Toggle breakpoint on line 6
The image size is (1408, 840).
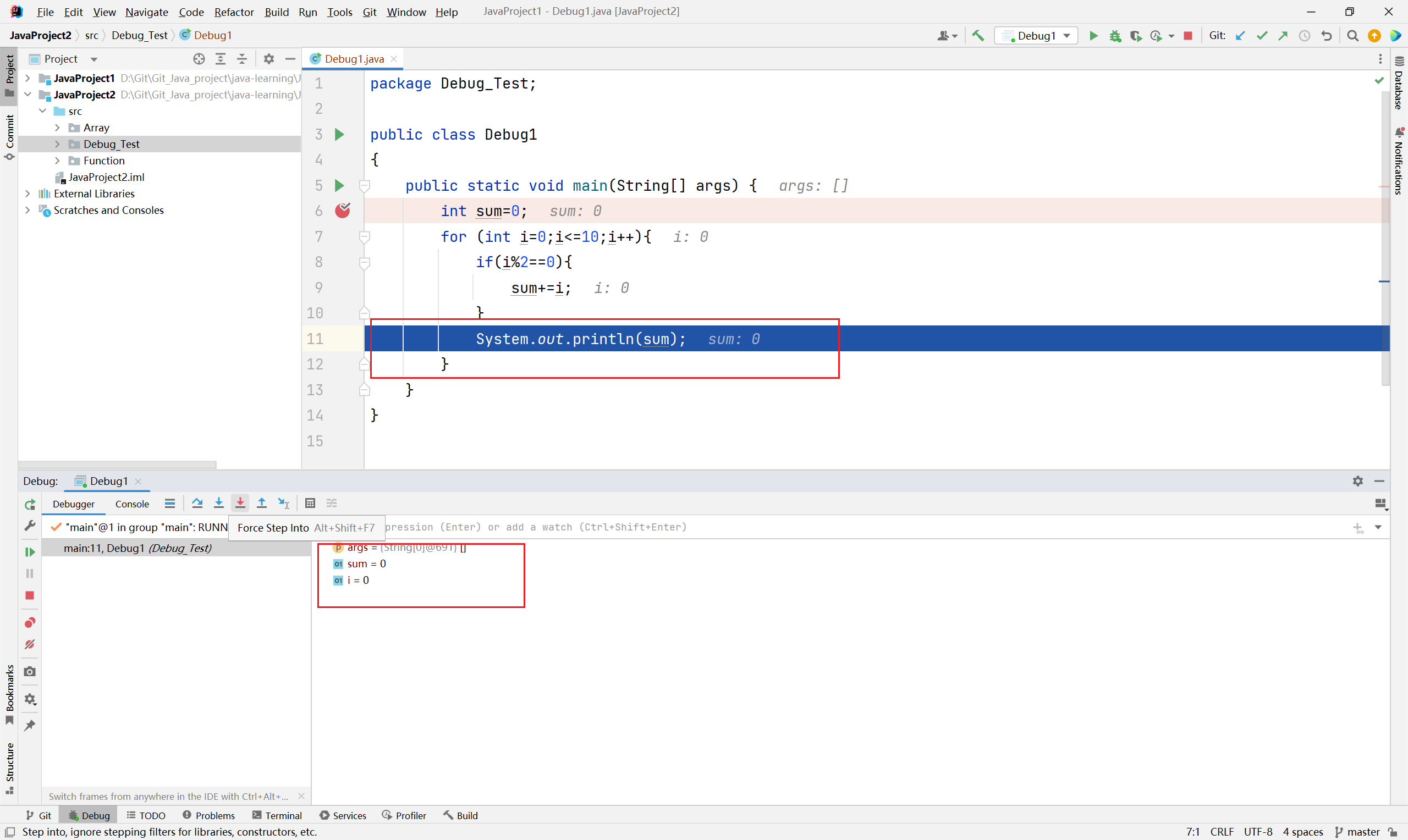coord(343,211)
